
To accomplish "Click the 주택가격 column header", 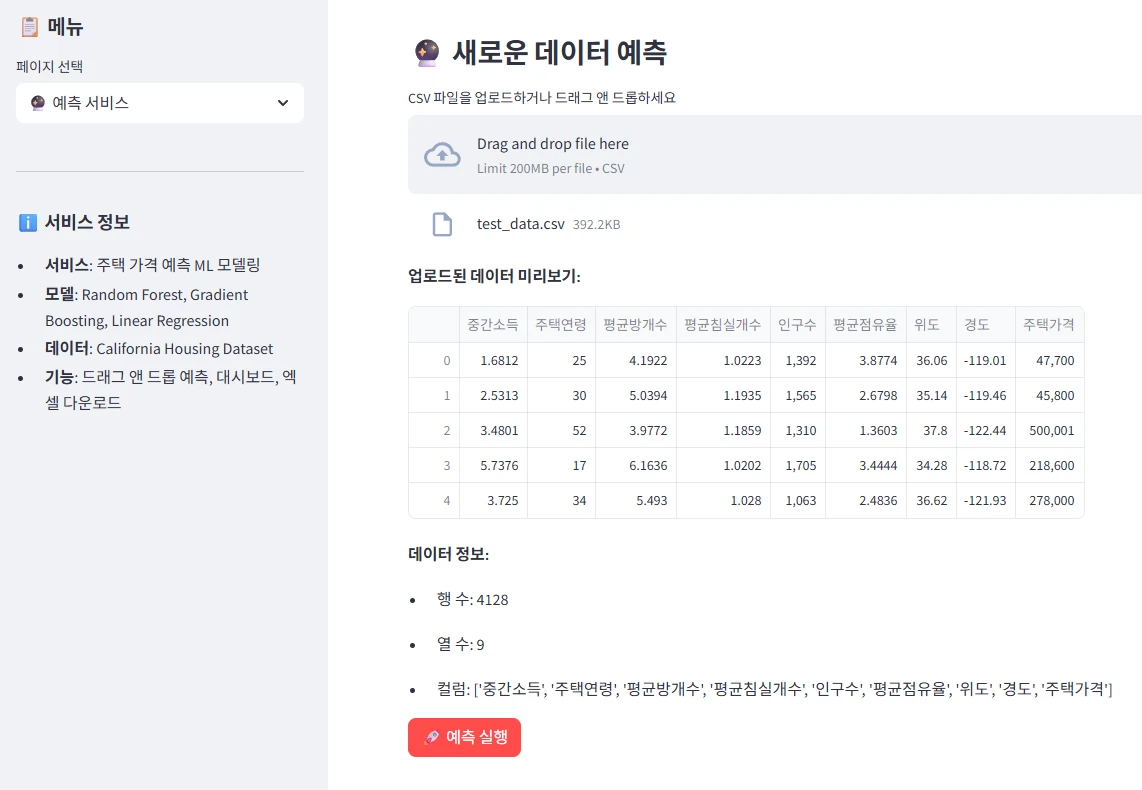I will pos(1049,325).
